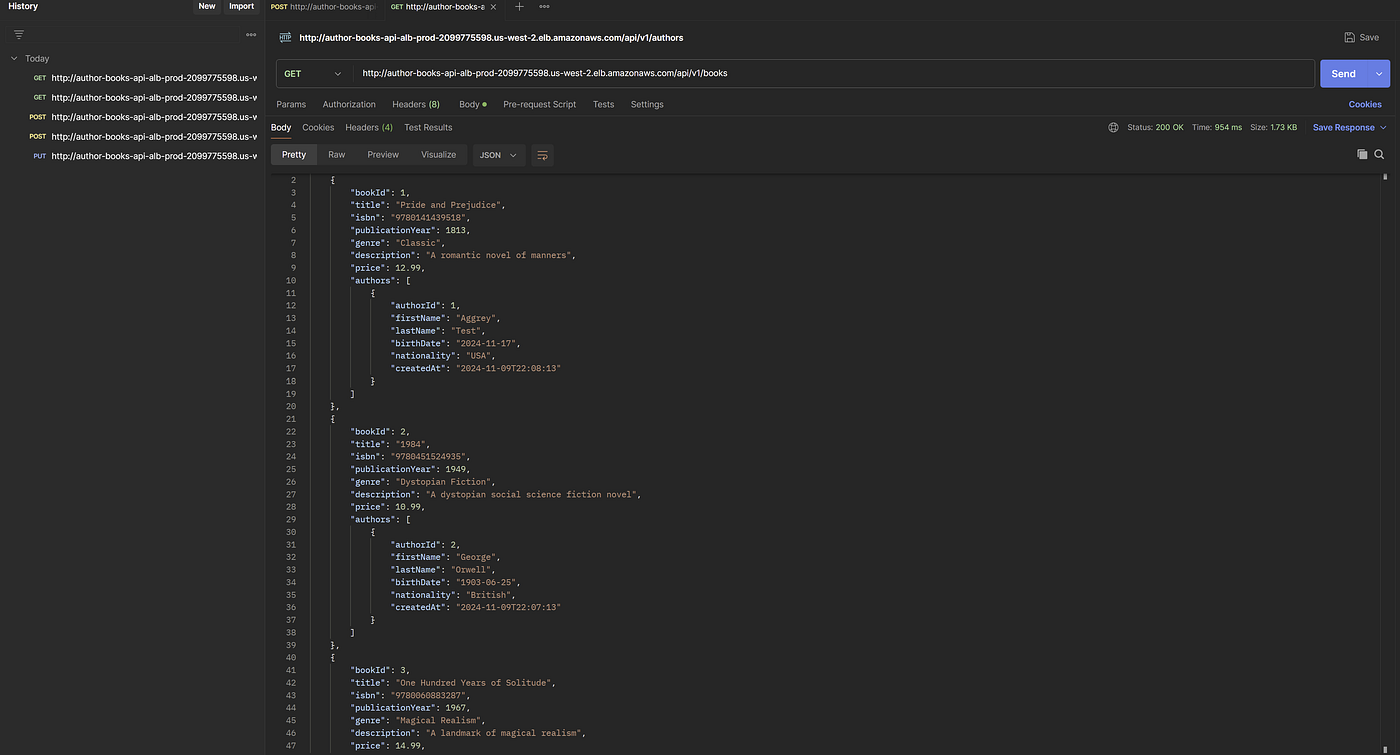
Task: Click the genre value "Classic"
Action: 420,243
